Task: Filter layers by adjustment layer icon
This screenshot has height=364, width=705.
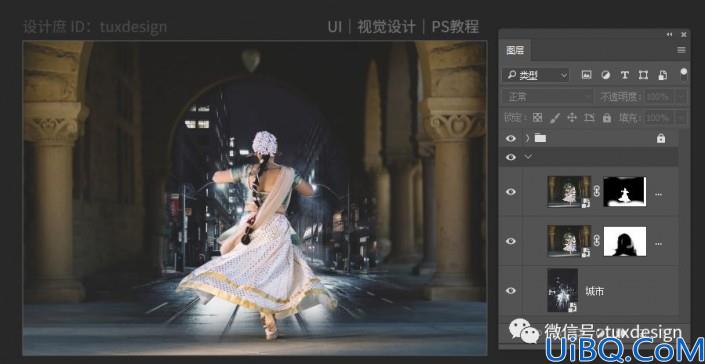Action: (606, 75)
